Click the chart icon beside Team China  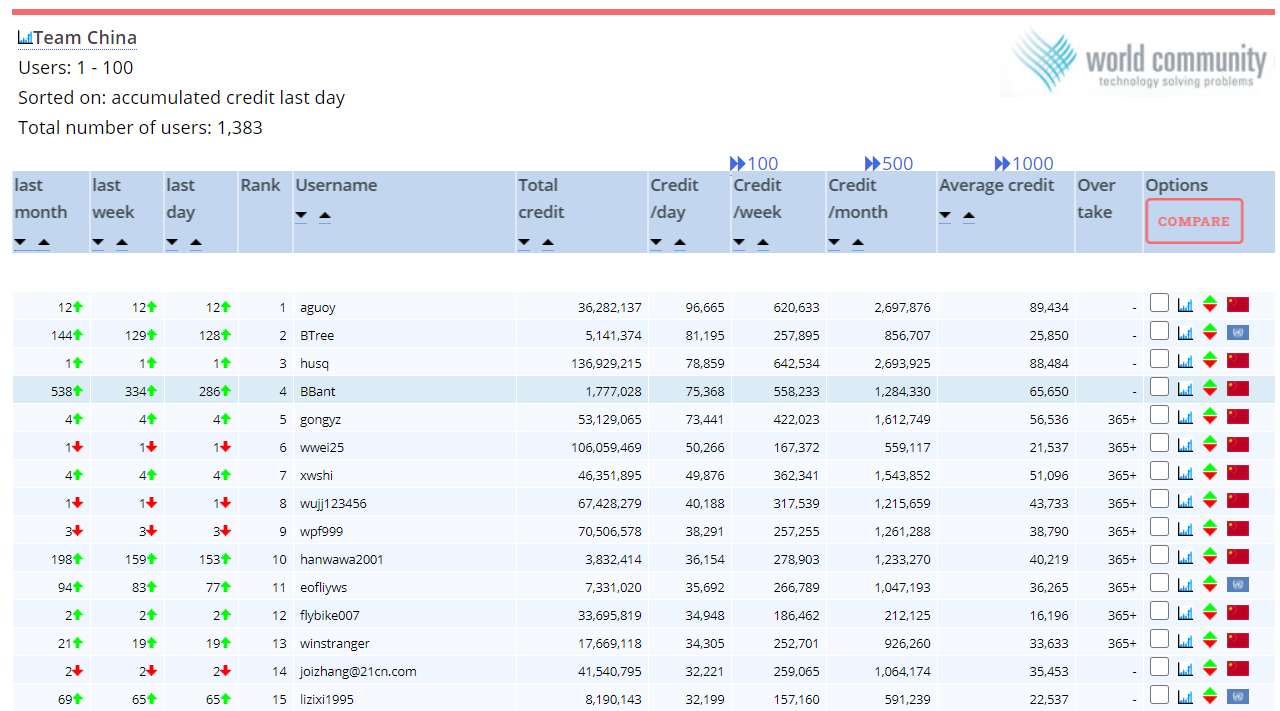point(25,38)
